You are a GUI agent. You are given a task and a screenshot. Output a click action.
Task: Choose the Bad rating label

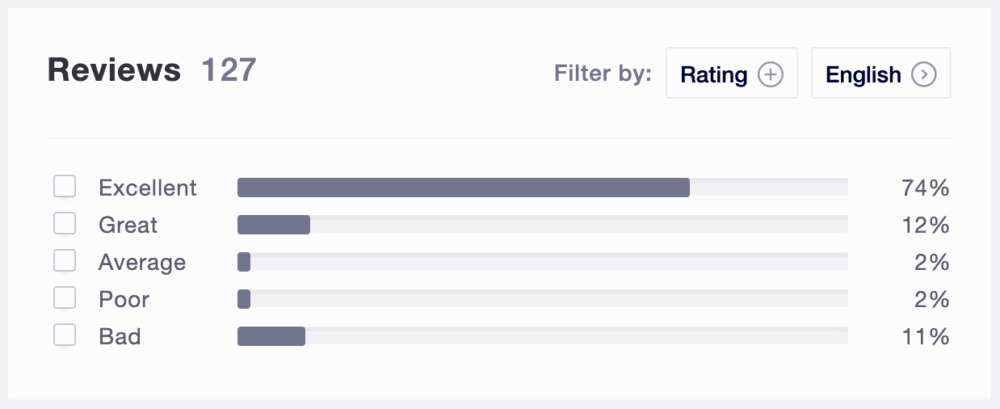120,336
